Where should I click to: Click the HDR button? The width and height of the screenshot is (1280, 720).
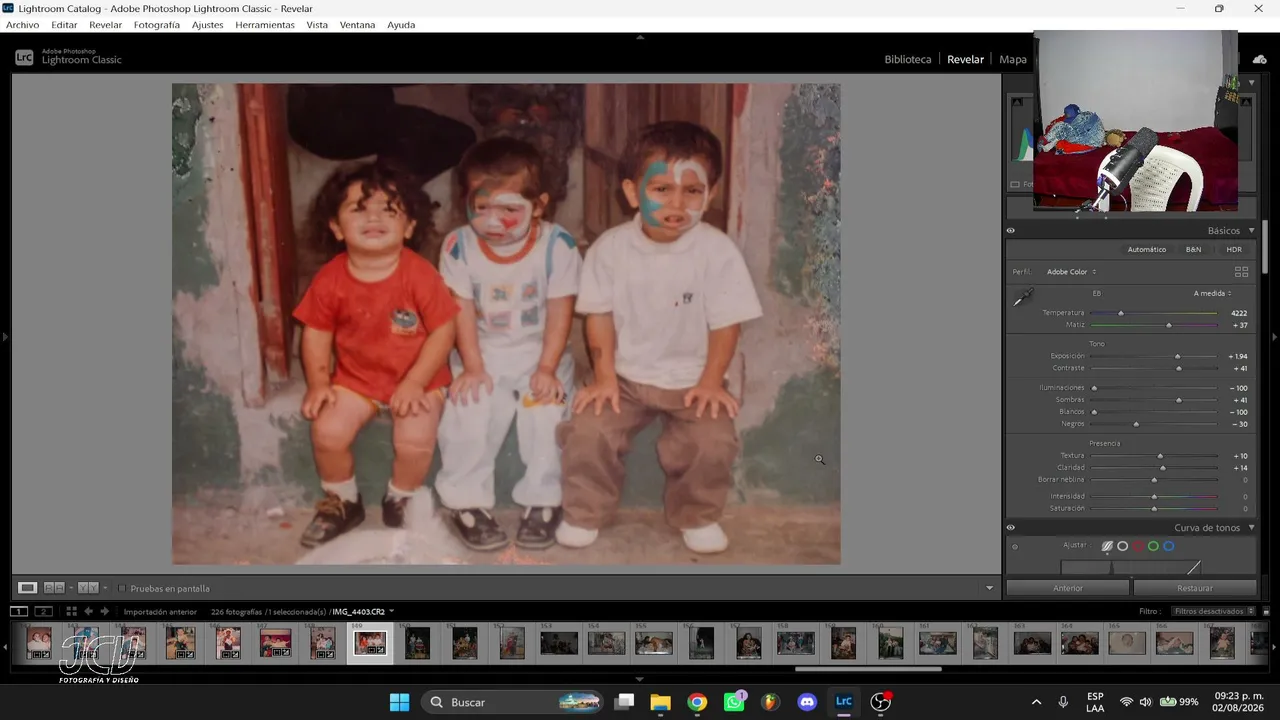click(1234, 250)
